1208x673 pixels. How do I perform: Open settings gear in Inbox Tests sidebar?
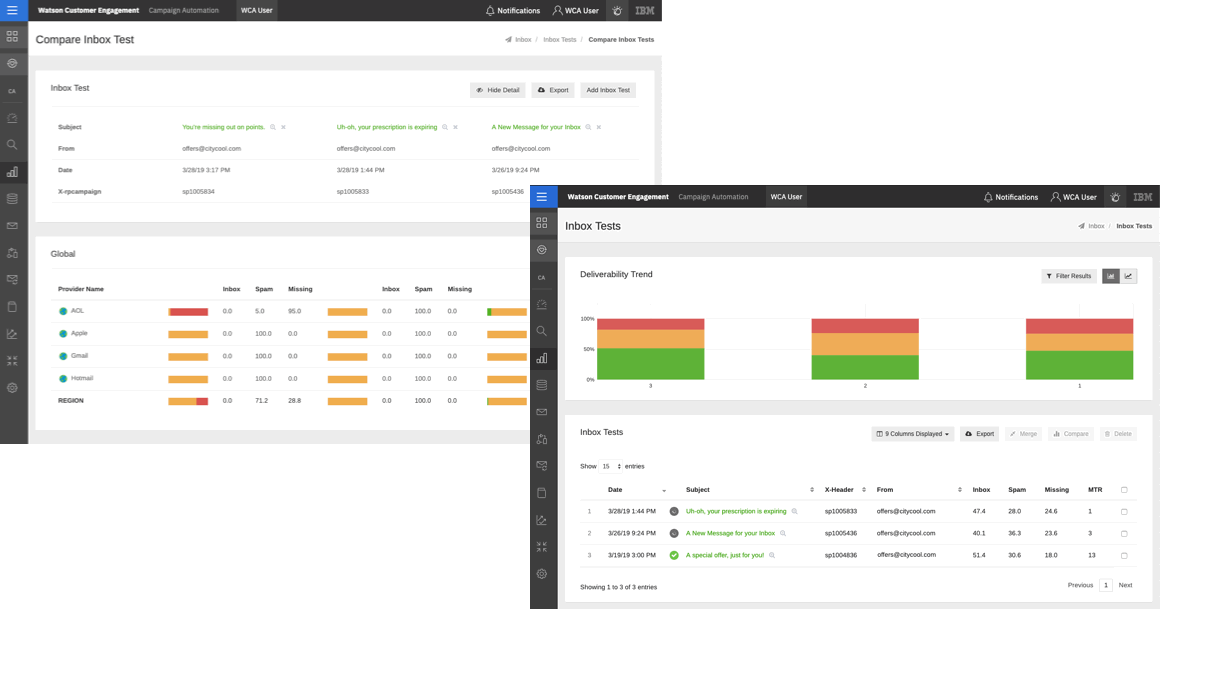(542, 574)
